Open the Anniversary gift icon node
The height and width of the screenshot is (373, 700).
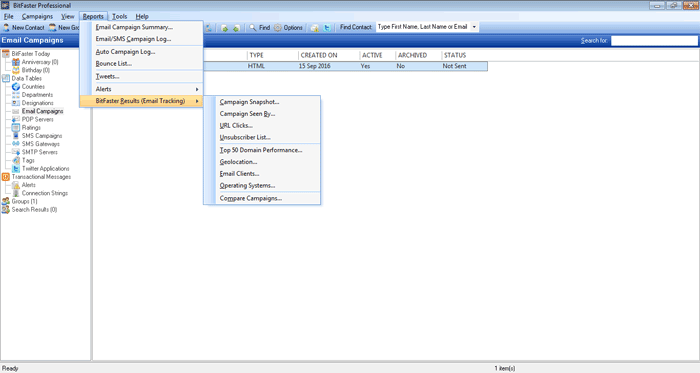[16, 62]
